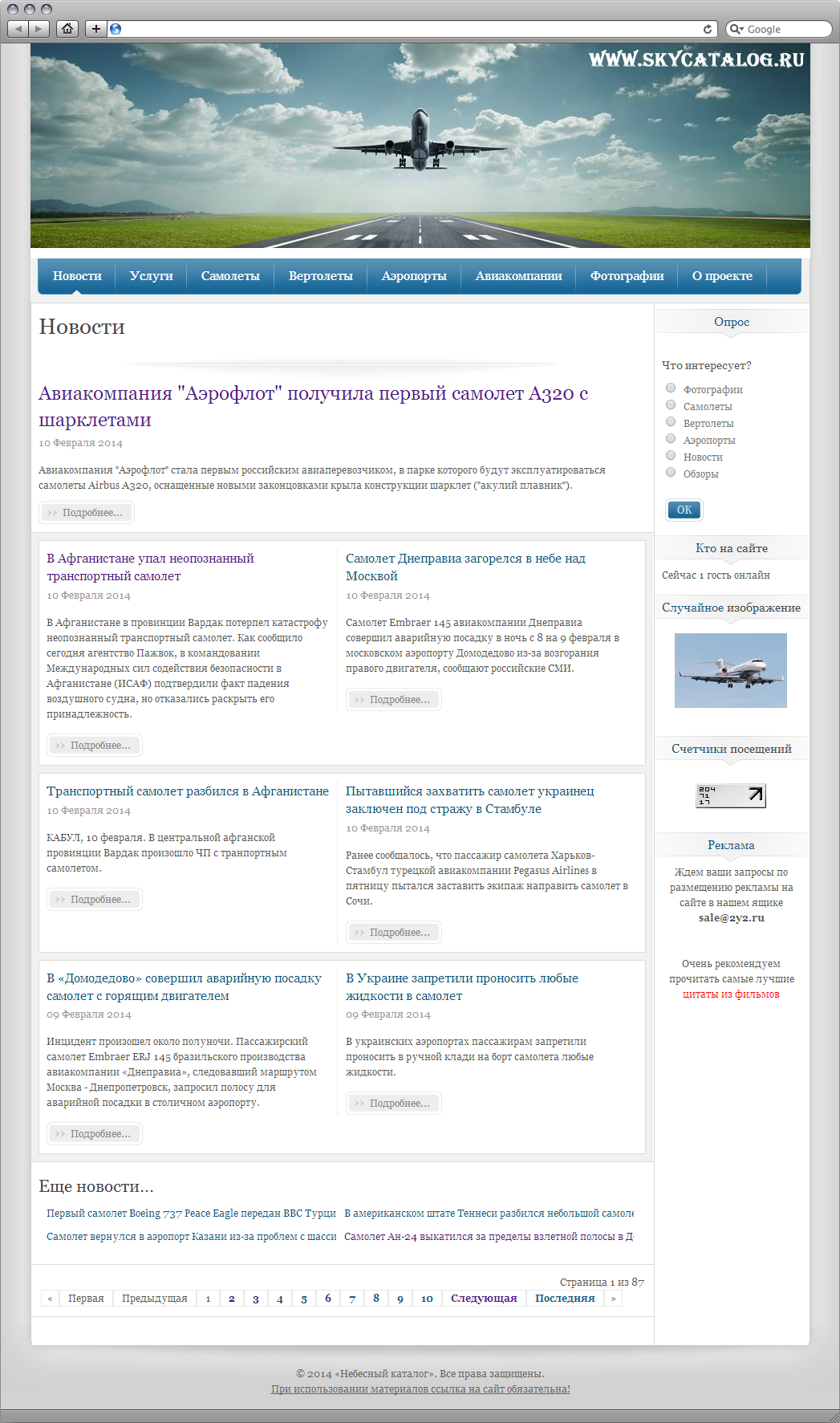Select the Аэропорты poll option
Image resolution: width=840 pixels, height=1423 pixels.
pyautogui.click(x=671, y=439)
